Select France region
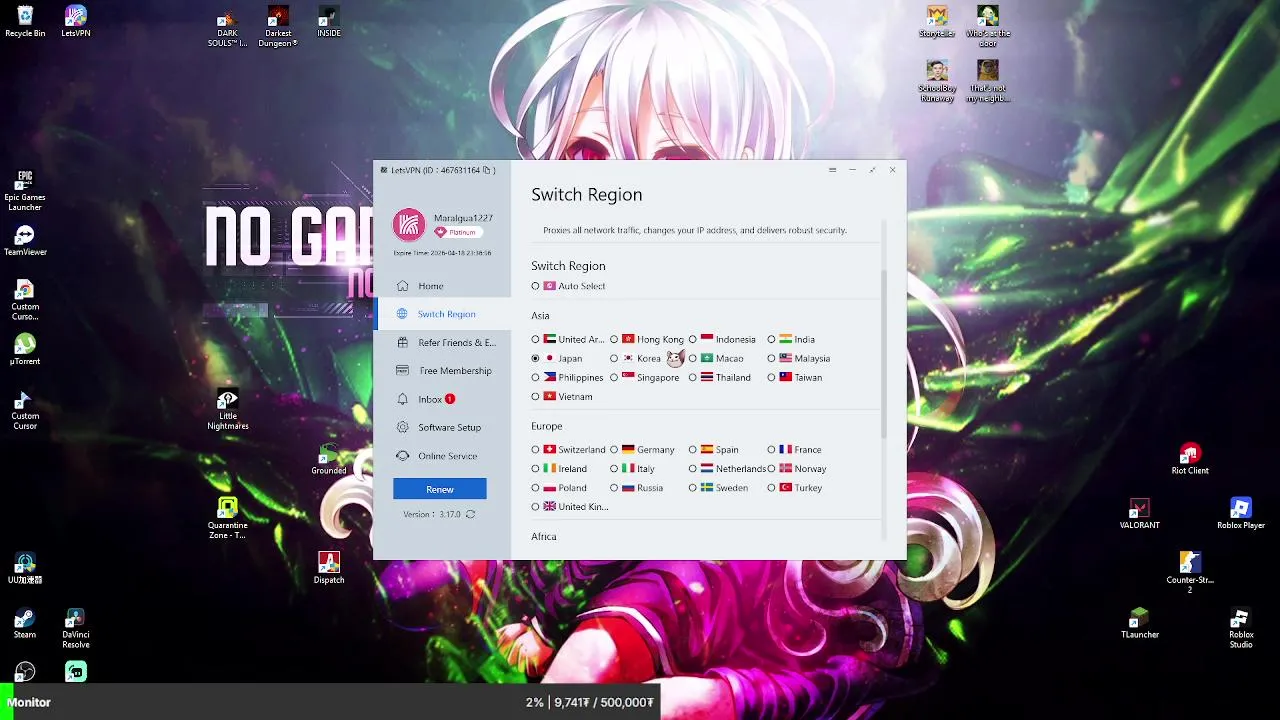This screenshot has width=1280, height=720. tap(795, 449)
